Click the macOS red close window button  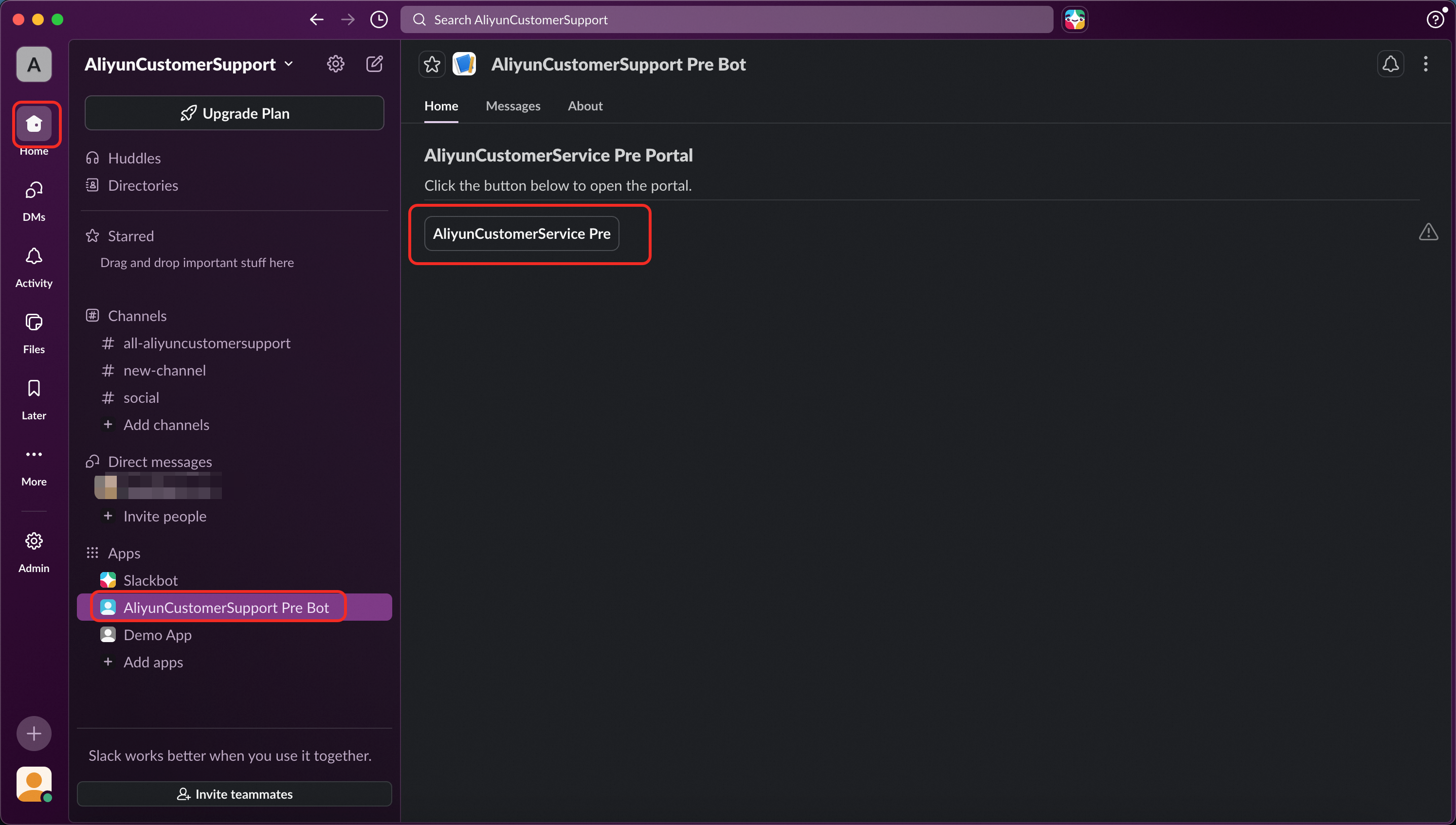coord(18,19)
